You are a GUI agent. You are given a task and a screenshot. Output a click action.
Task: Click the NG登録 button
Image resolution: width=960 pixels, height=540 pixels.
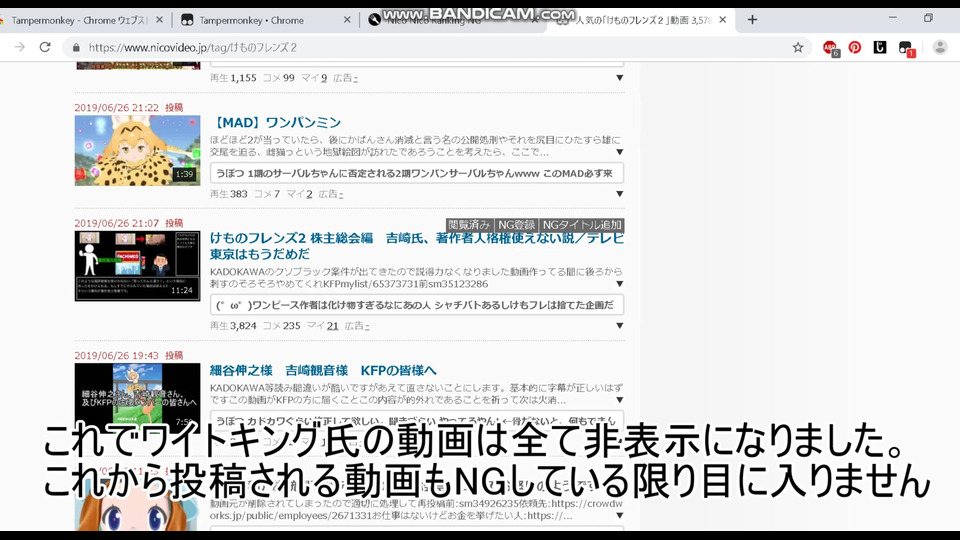[516, 225]
